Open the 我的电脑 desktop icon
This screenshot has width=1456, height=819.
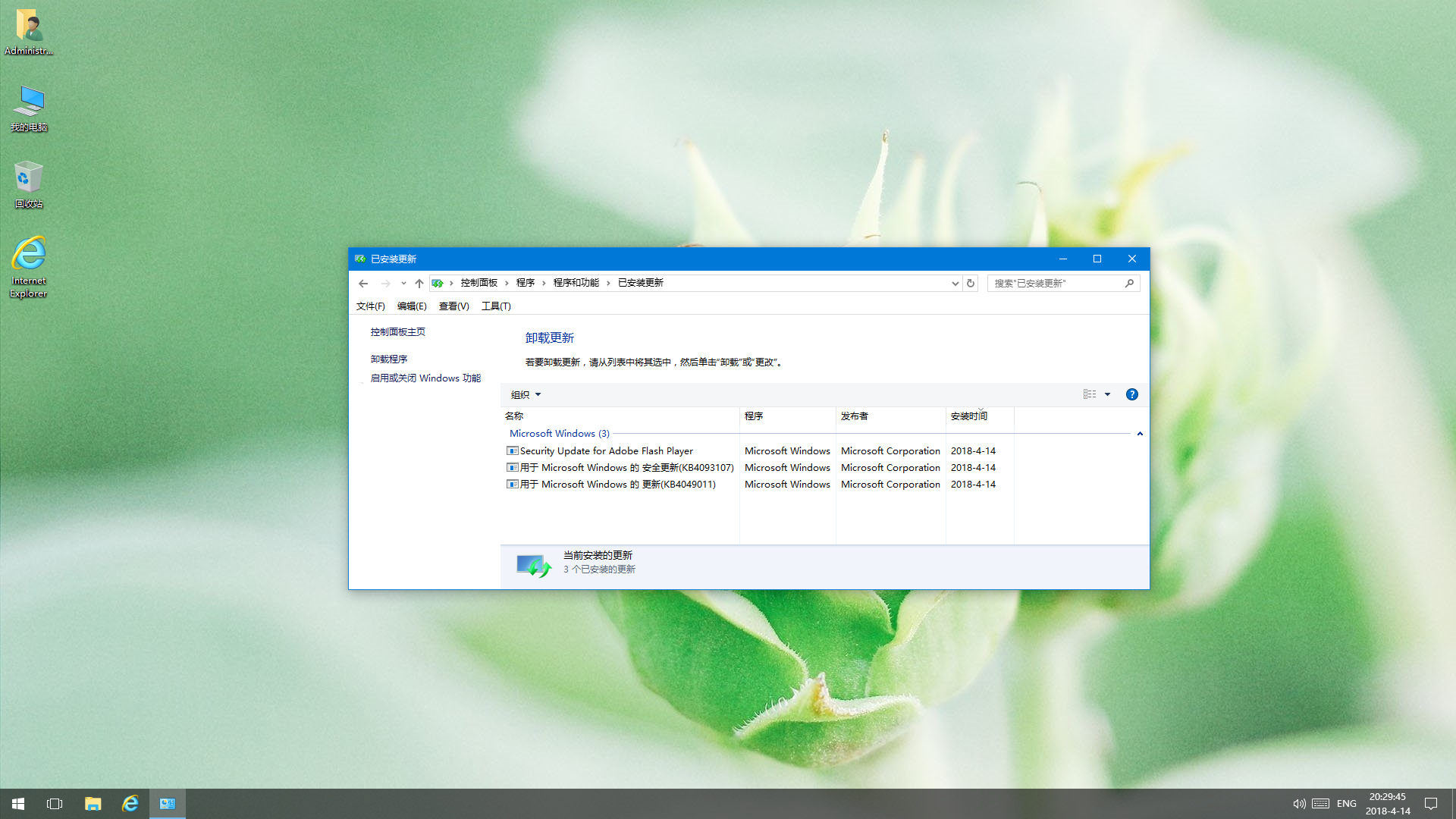(29, 108)
